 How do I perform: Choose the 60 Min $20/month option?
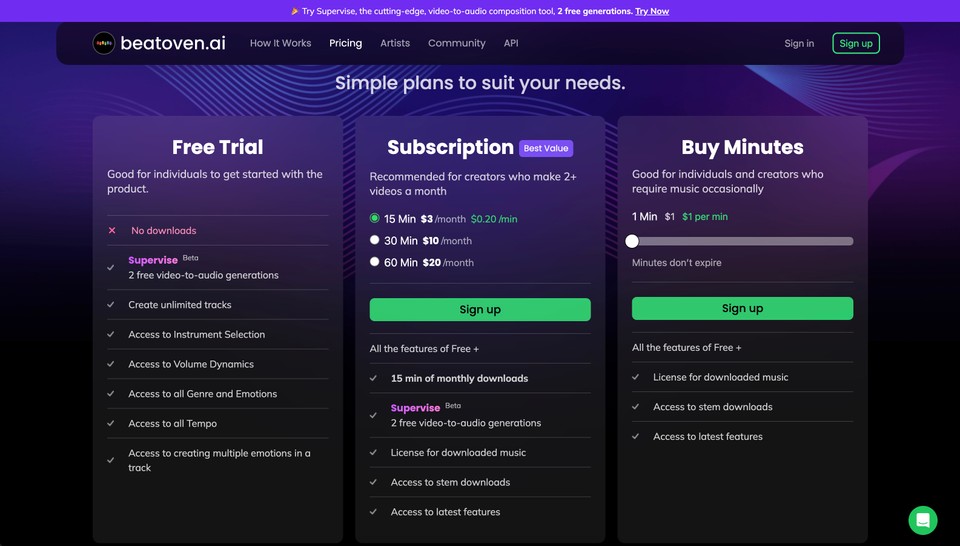coord(375,262)
